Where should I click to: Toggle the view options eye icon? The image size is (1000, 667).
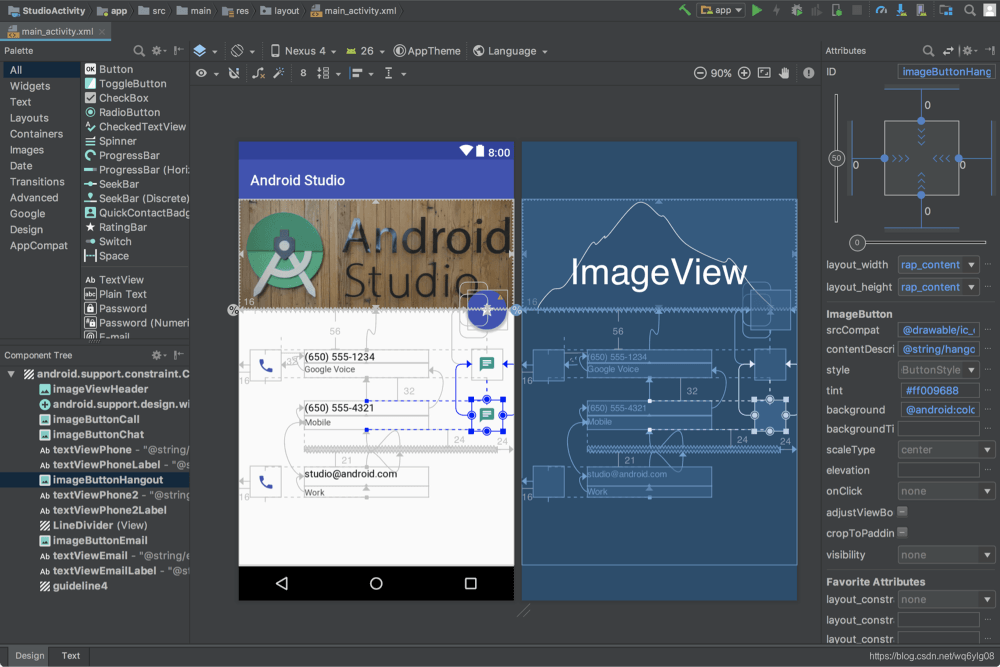201,73
